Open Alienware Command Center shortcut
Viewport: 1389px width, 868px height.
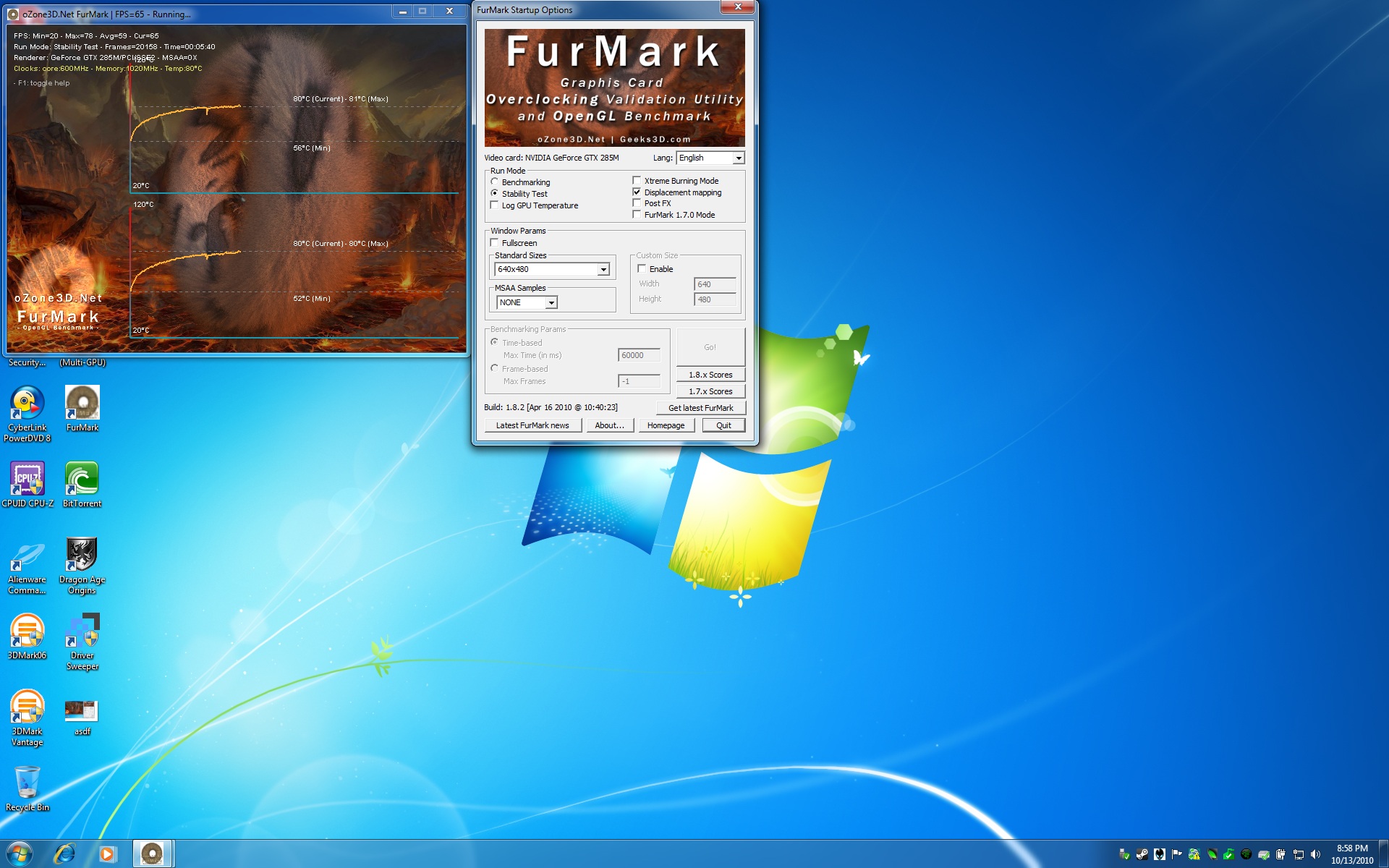(x=27, y=568)
